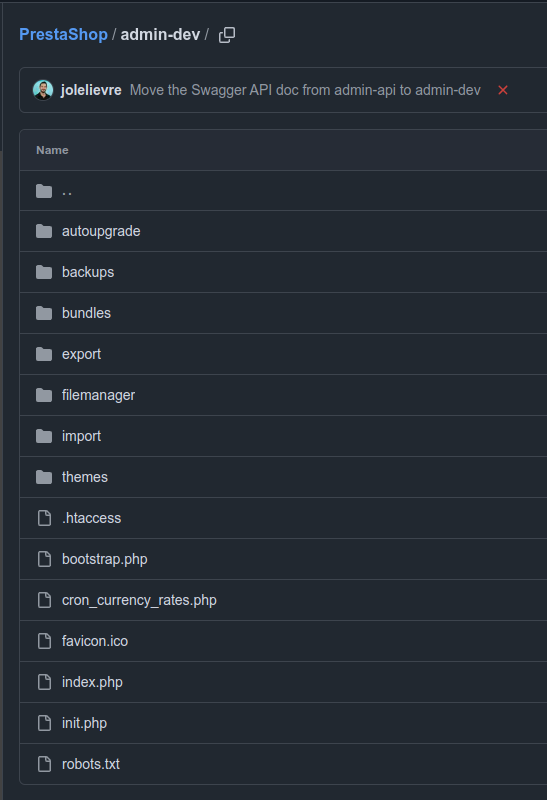
Task: Copy the admin-dev path with copy icon
Action: [x=227, y=35]
